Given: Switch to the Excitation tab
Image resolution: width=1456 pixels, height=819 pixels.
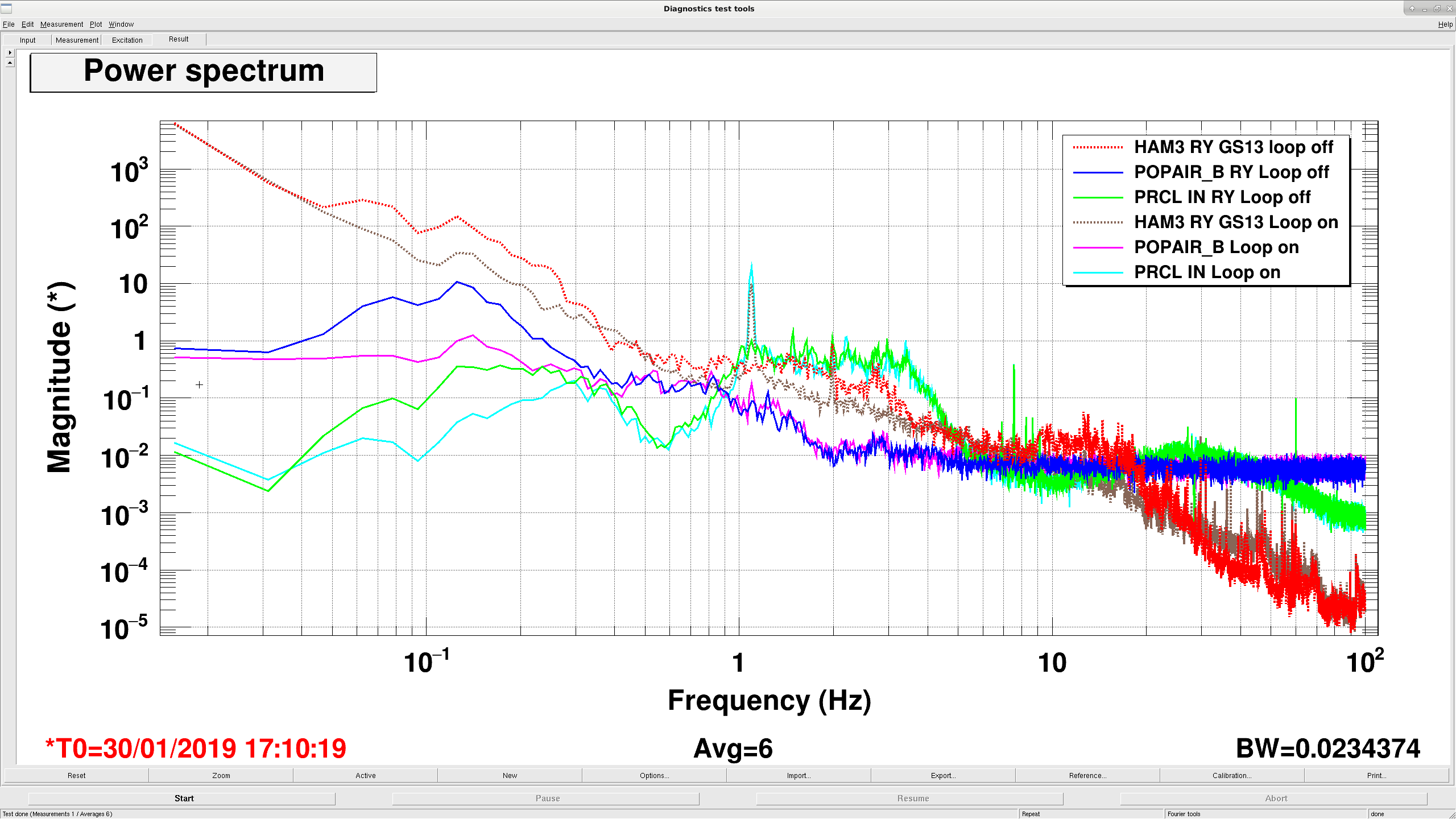Looking at the screenshot, I should 127,40.
